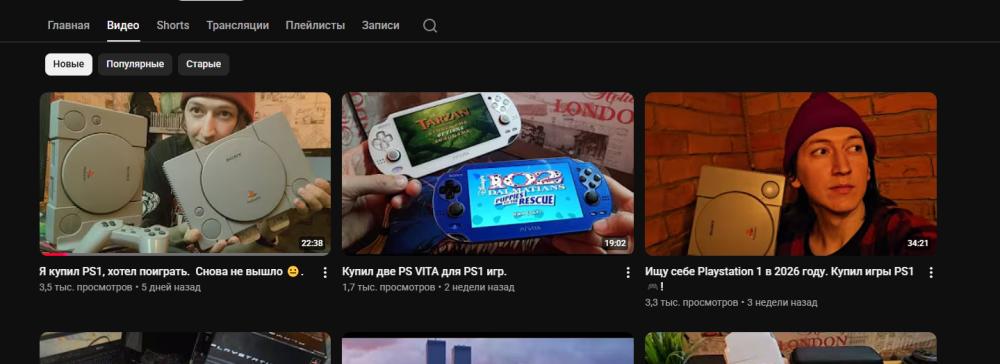
Task: Open the Плейлисты tab
Action: 315,25
